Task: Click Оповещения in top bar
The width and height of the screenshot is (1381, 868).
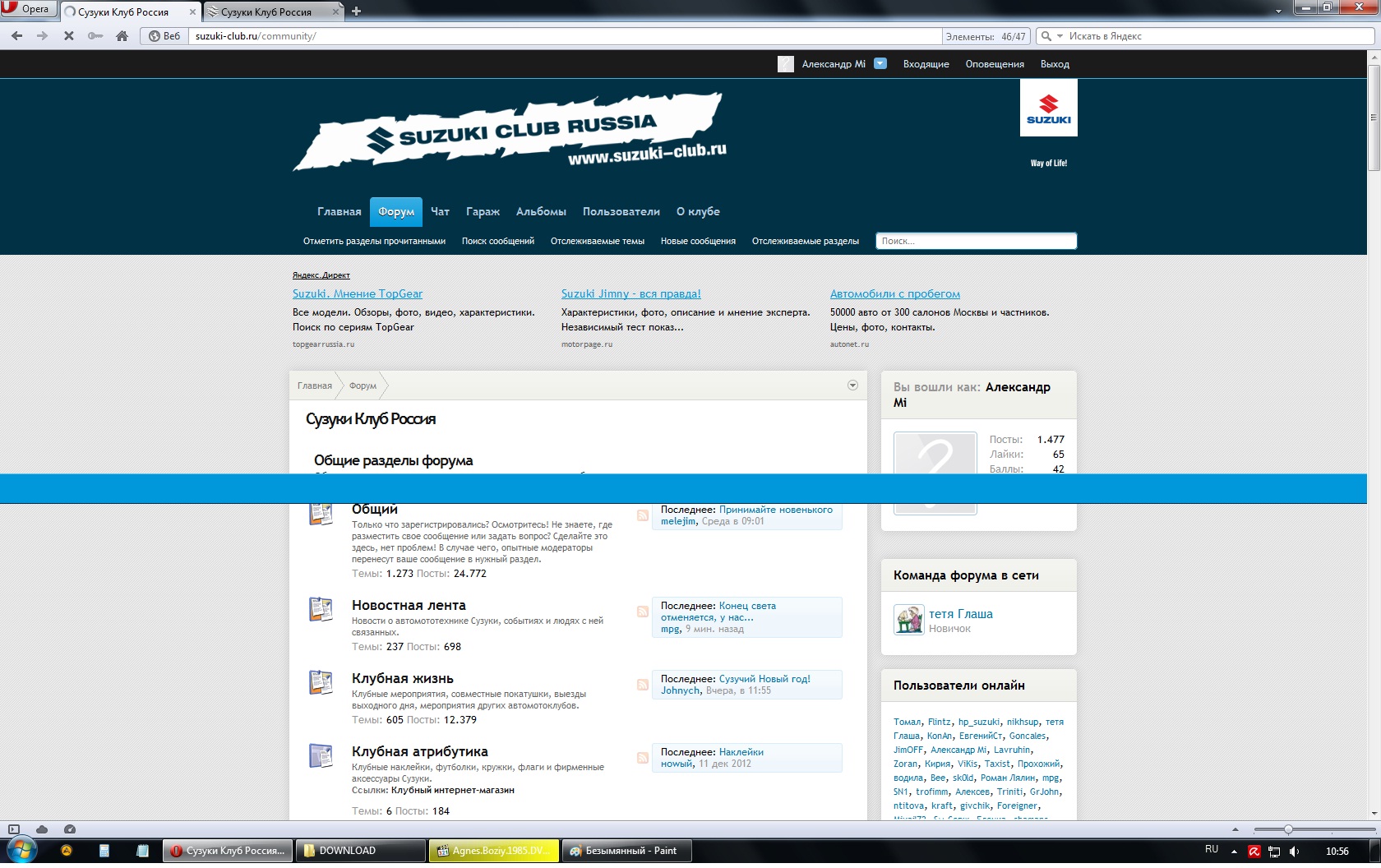Action: (995, 64)
